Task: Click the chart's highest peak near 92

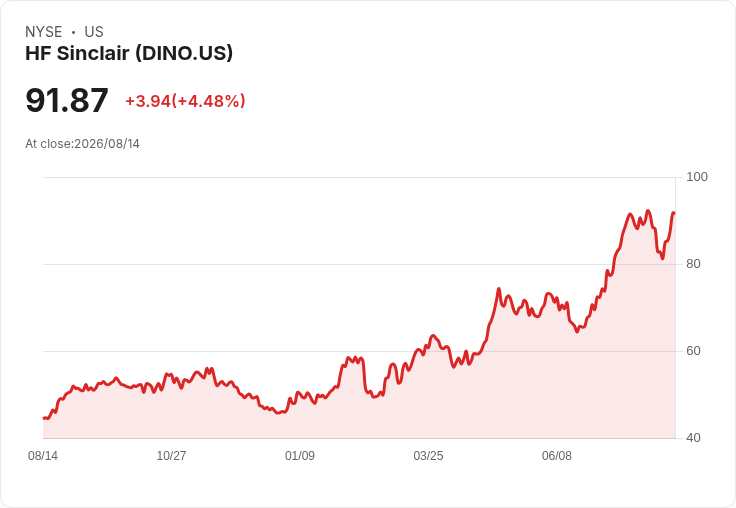Action: pyautogui.click(x=648, y=211)
